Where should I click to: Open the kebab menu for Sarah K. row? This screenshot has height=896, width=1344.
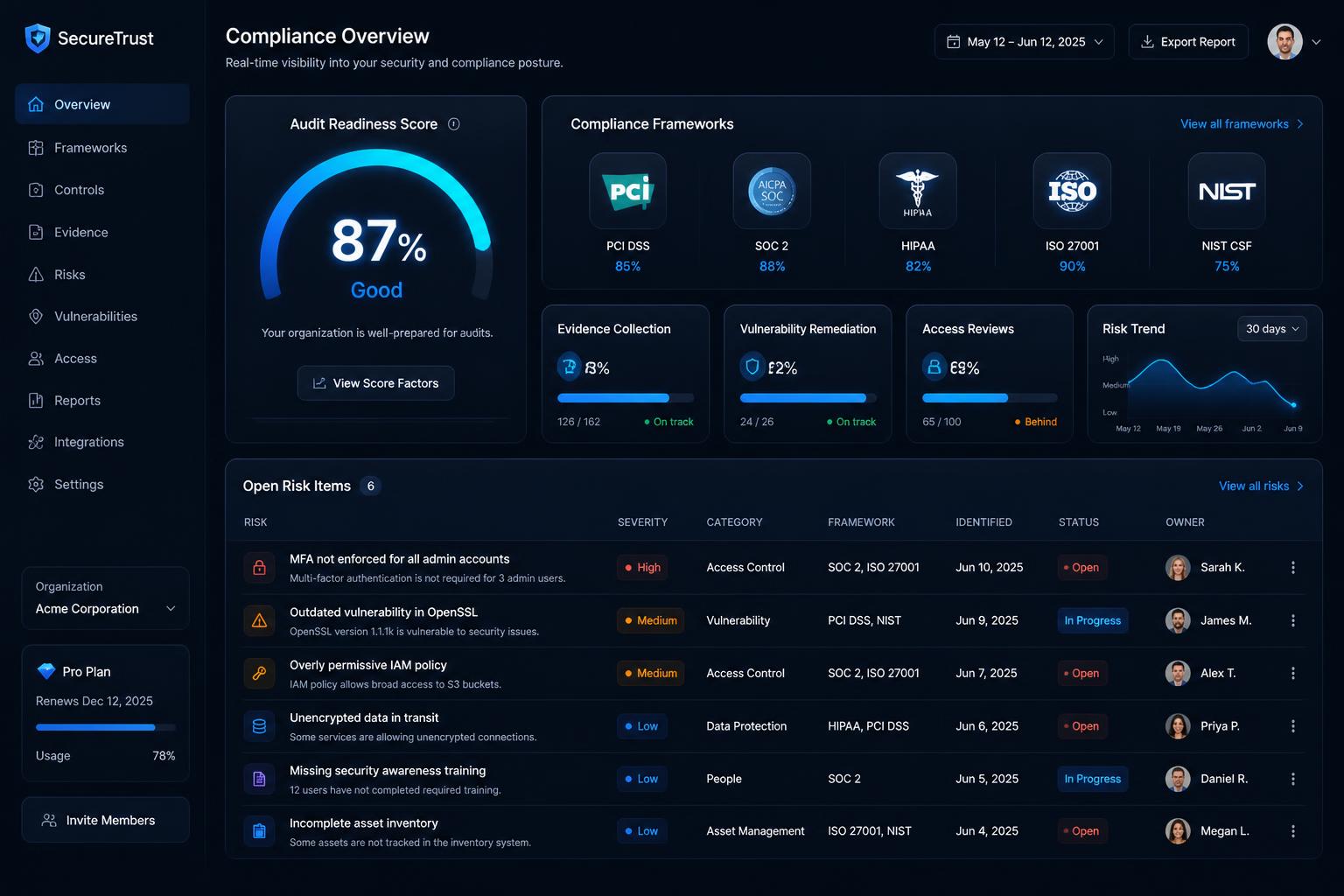pos(1293,568)
